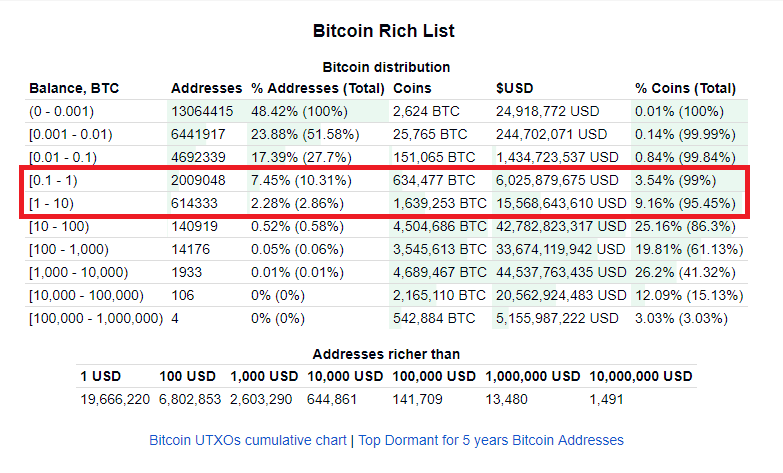The width and height of the screenshot is (783, 473).
Task: Click the 12.09% (15.13%) coins percentage cell
Action: [x=689, y=295]
